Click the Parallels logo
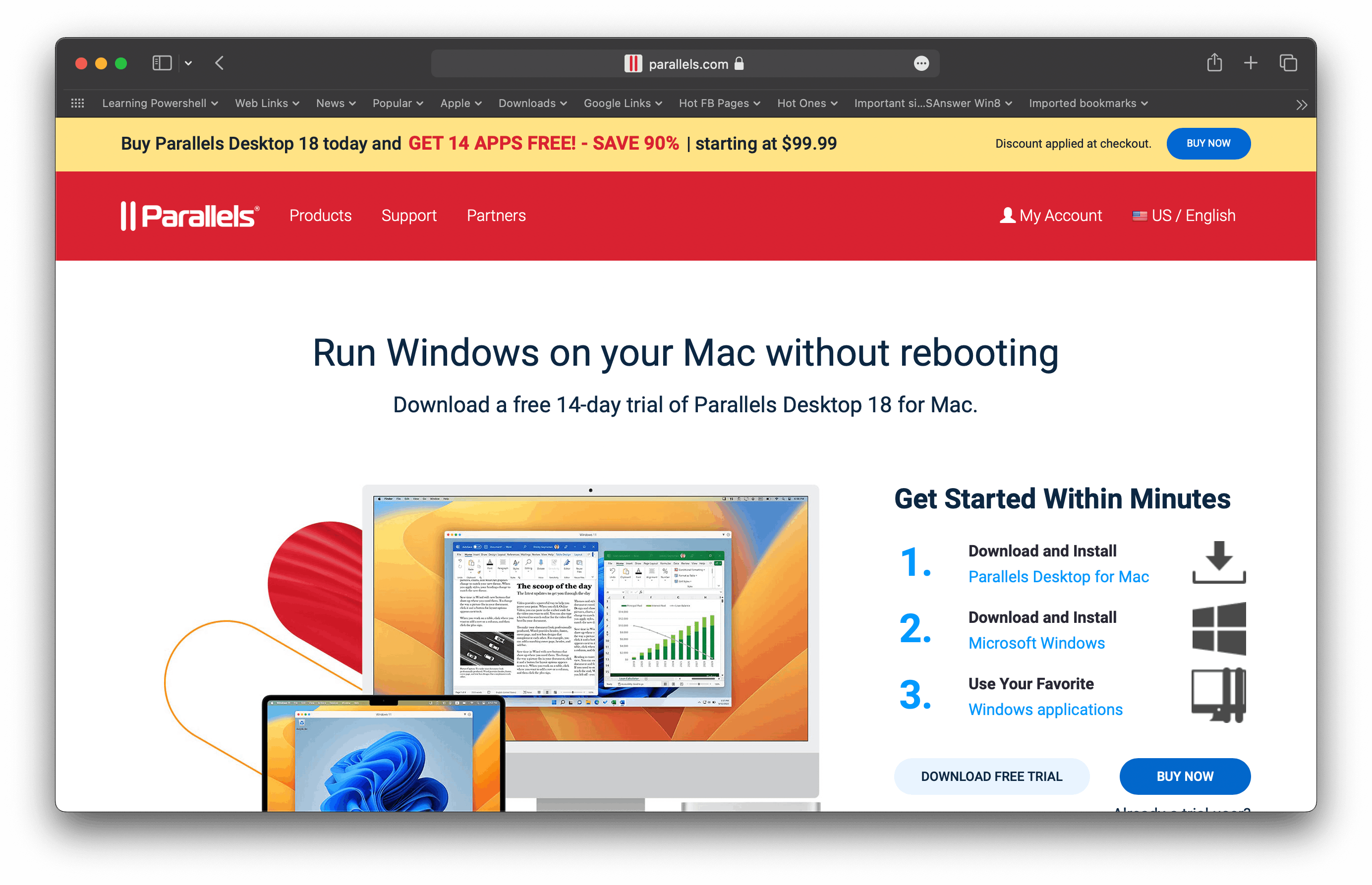 click(x=190, y=216)
